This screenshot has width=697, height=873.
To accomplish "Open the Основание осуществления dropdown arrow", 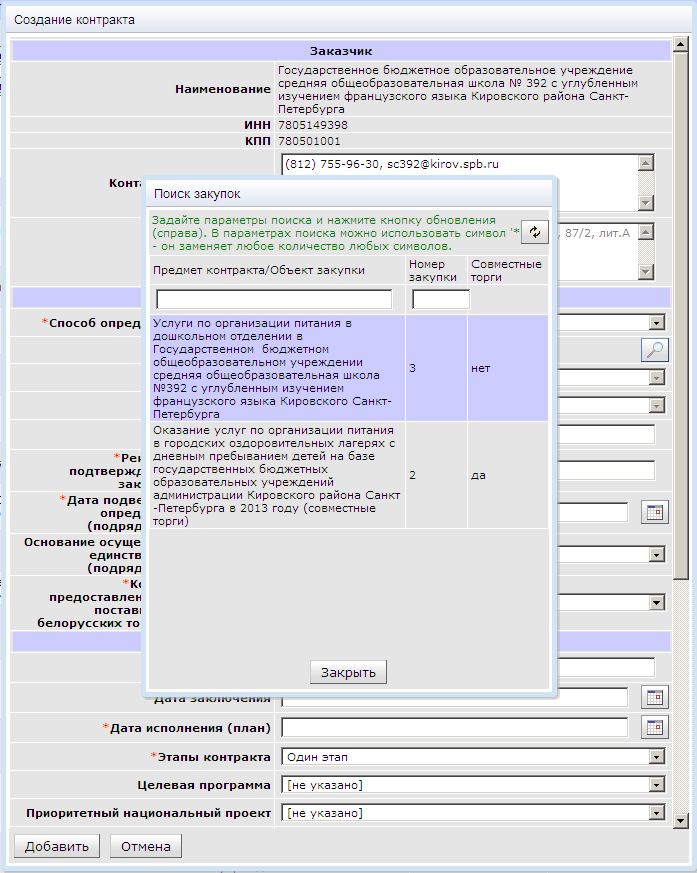I will 657,555.
